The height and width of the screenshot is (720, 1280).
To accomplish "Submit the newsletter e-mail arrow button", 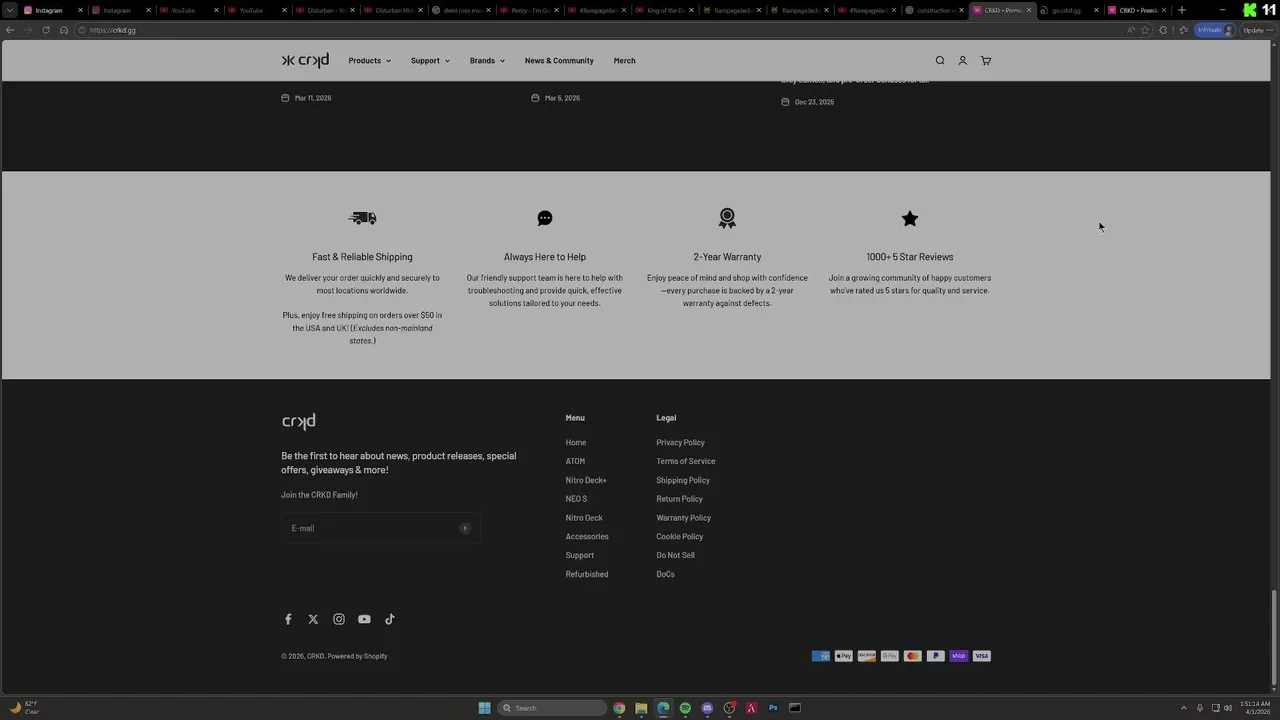I will coord(465,528).
